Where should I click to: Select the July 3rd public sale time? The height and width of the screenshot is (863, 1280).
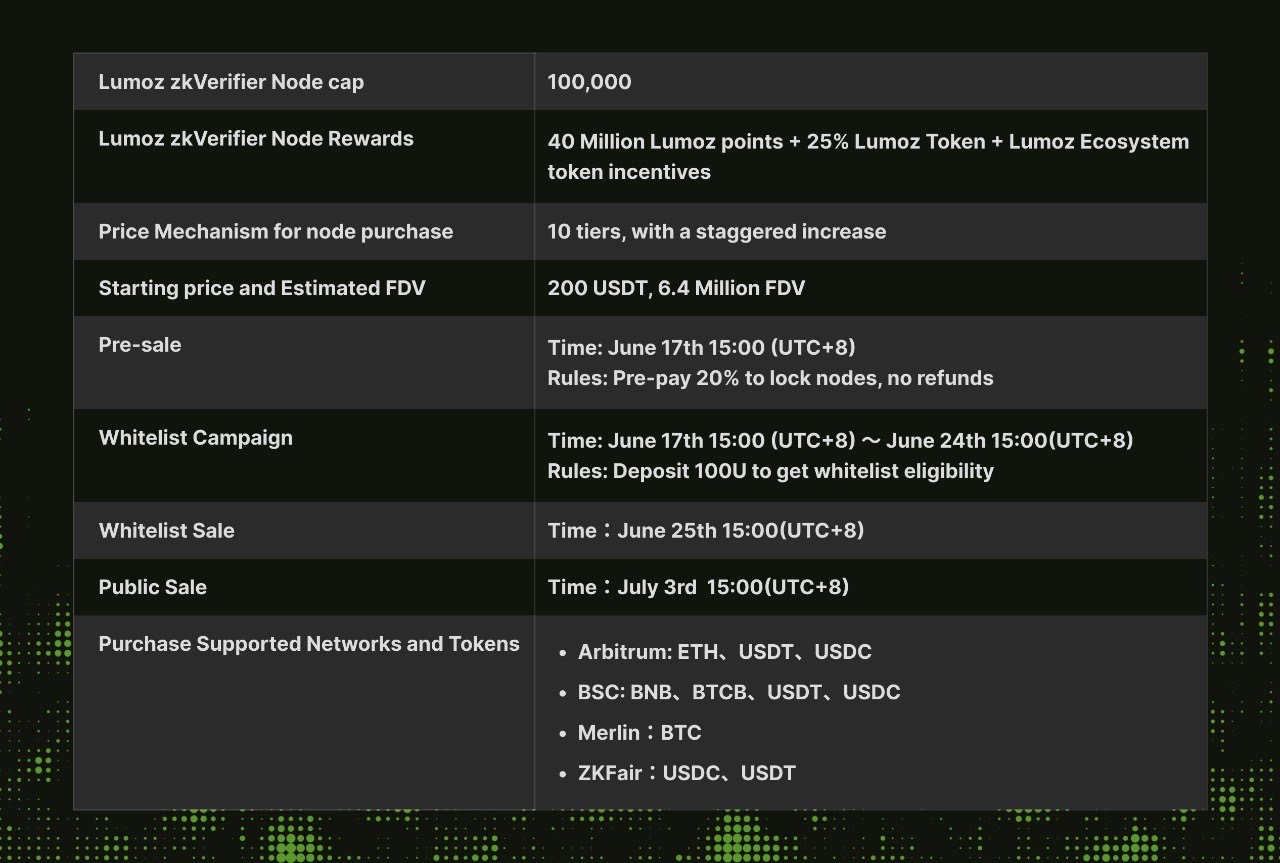(x=698, y=587)
